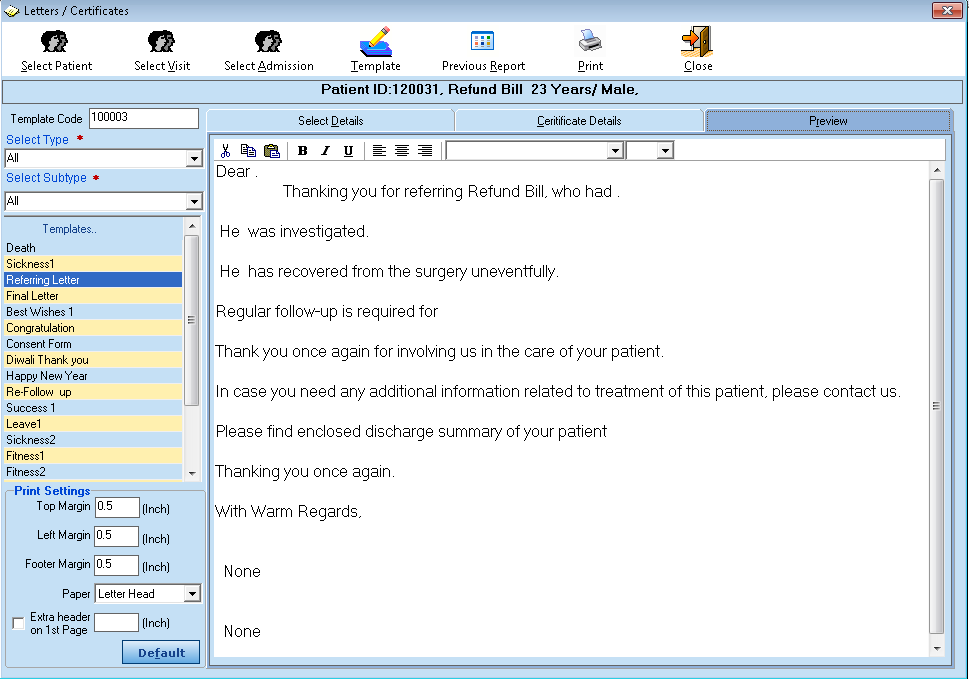Toggle italic formatting
The width and height of the screenshot is (969, 679).
pyautogui.click(x=326, y=151)
